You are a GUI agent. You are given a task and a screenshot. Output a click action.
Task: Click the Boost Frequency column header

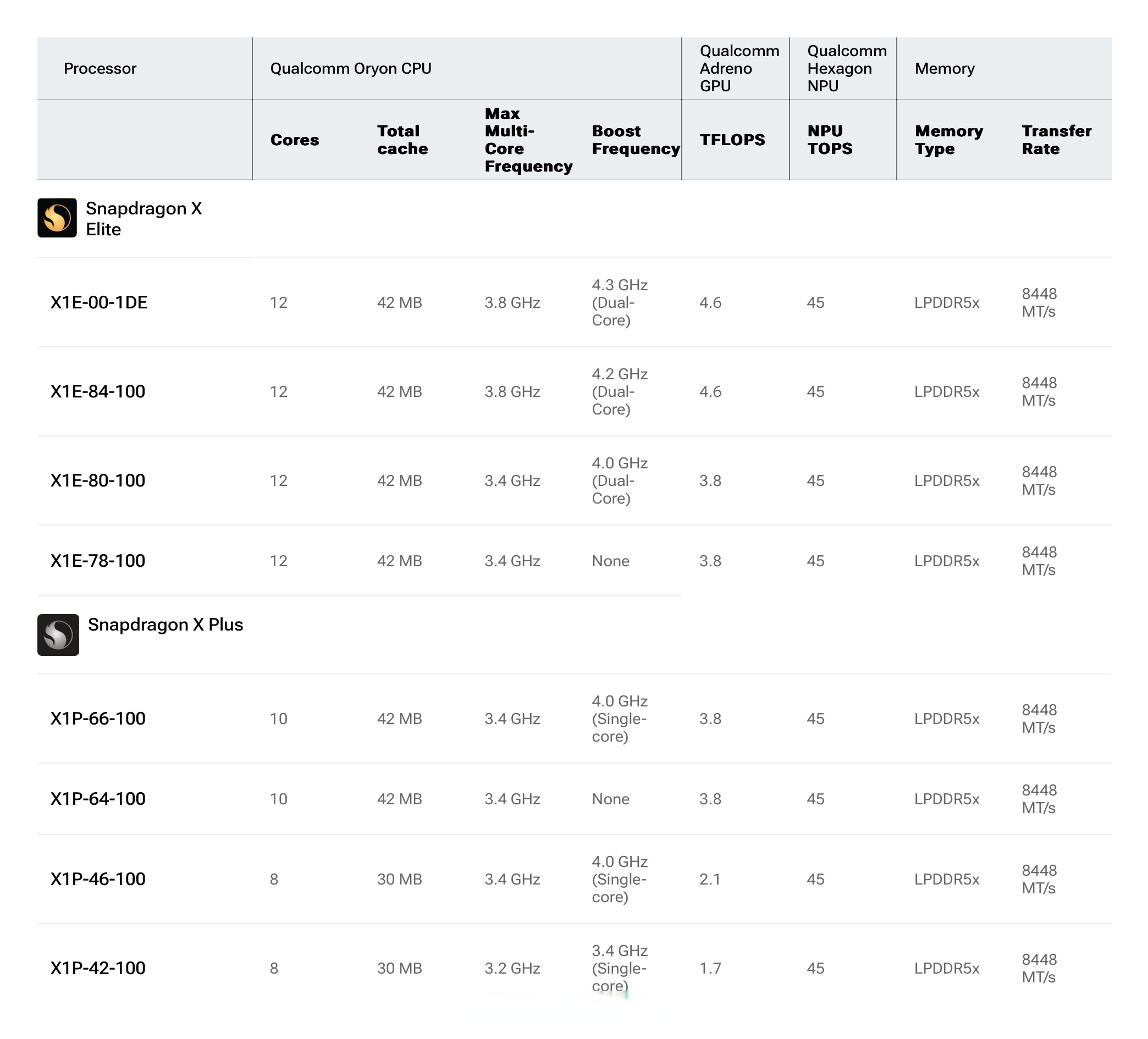click(636, 140)
